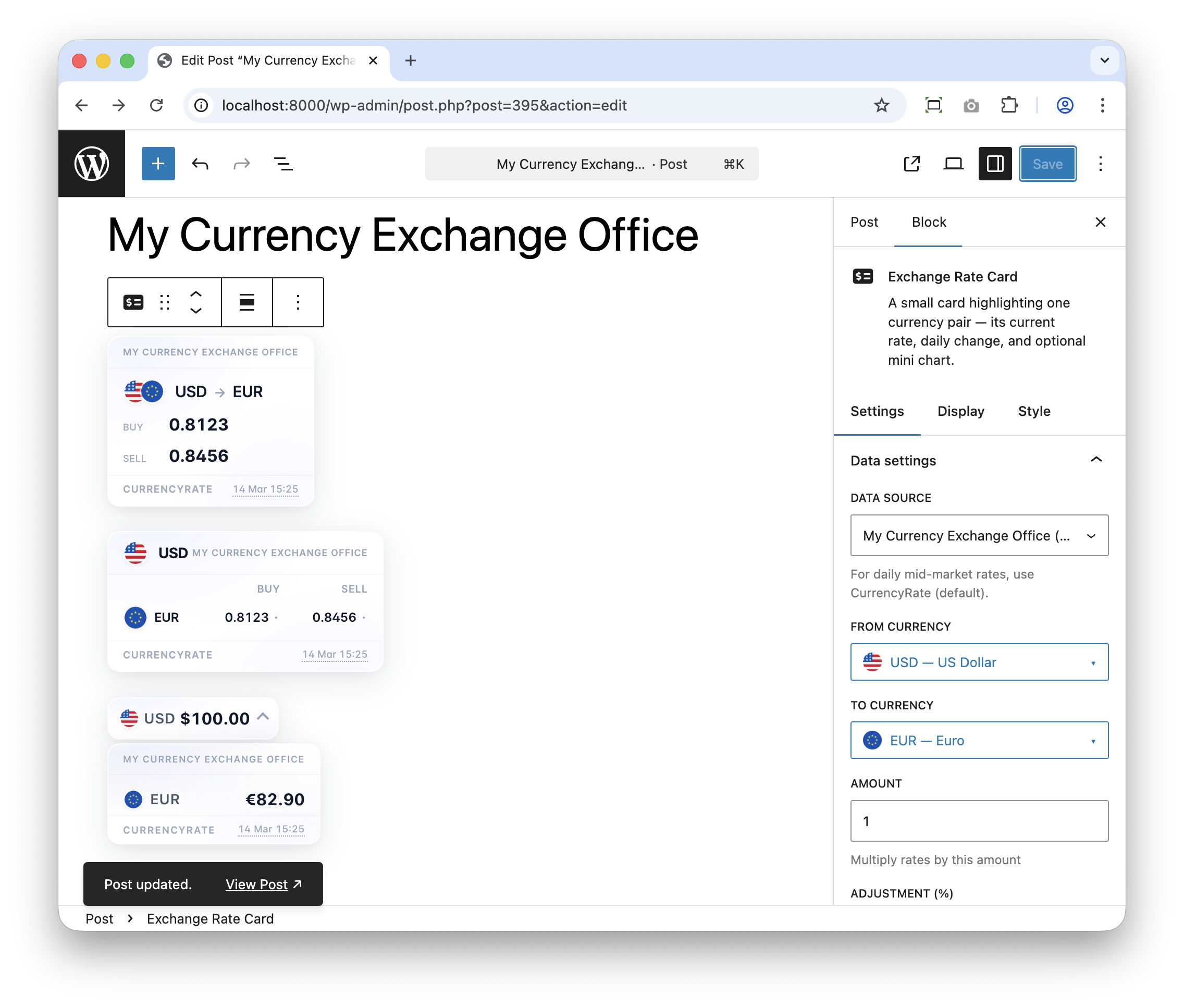Undo the last change
This screenshot has width=1184, height=1008.
[200, 164]
